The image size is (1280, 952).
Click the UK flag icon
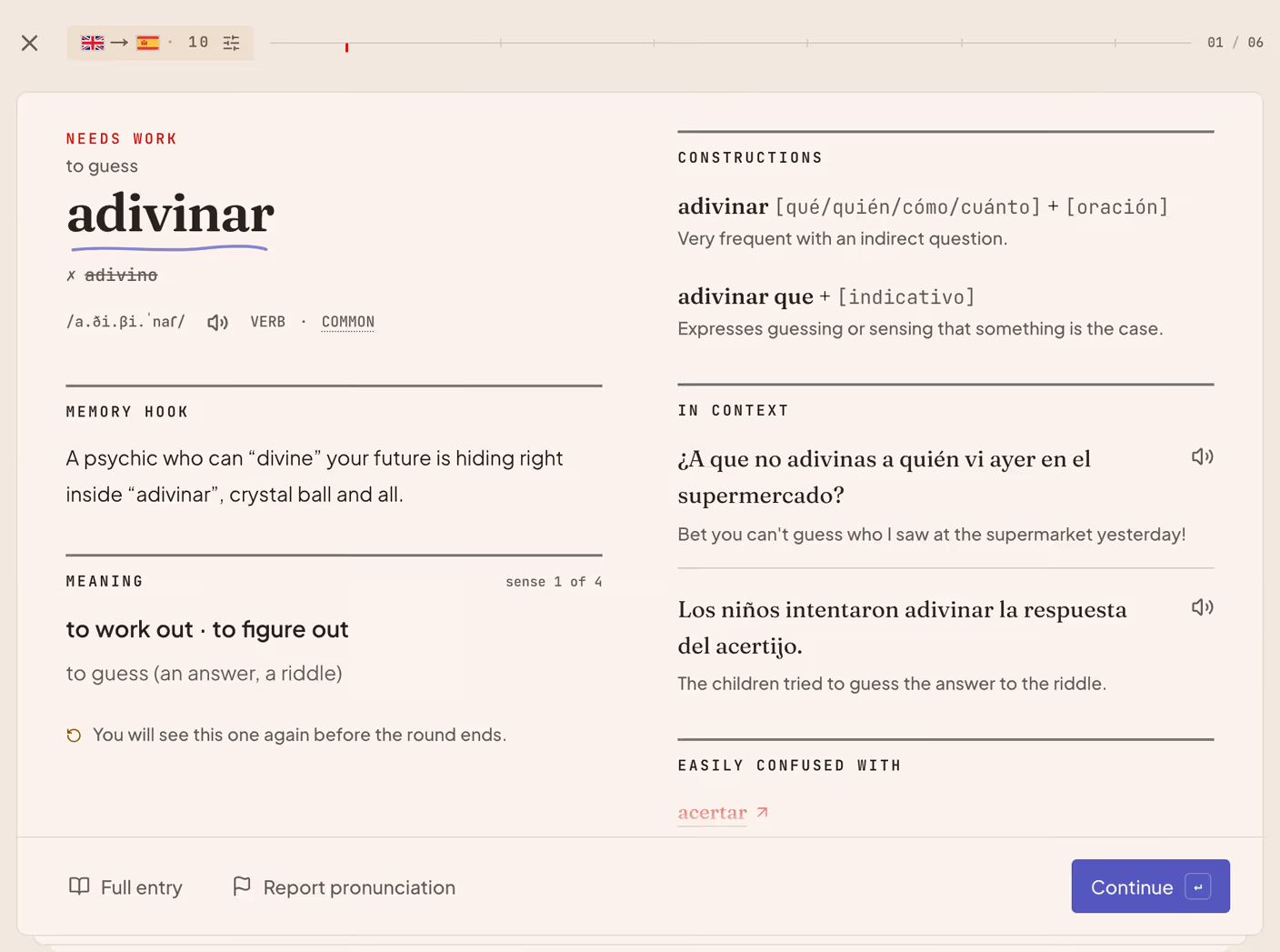(x=93, y=43)
